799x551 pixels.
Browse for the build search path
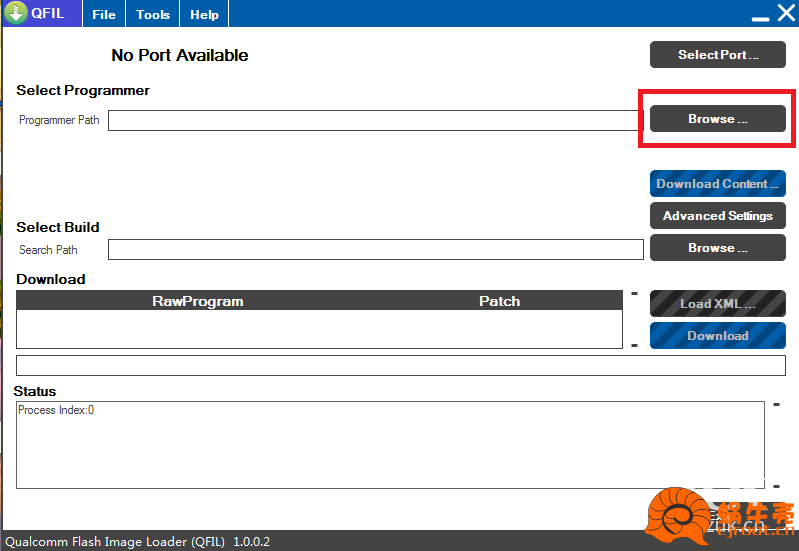pyautogui.click(x=717, y=248)
